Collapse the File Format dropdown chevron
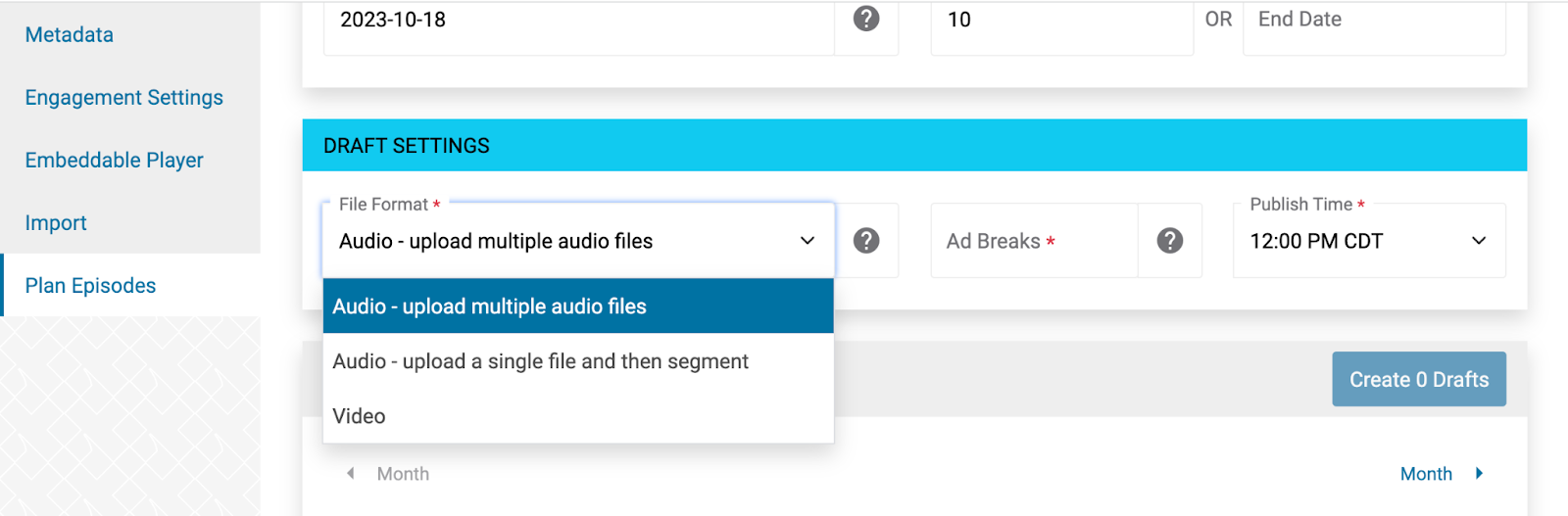This screenshot has height=516, width=1568. point(808,241)
